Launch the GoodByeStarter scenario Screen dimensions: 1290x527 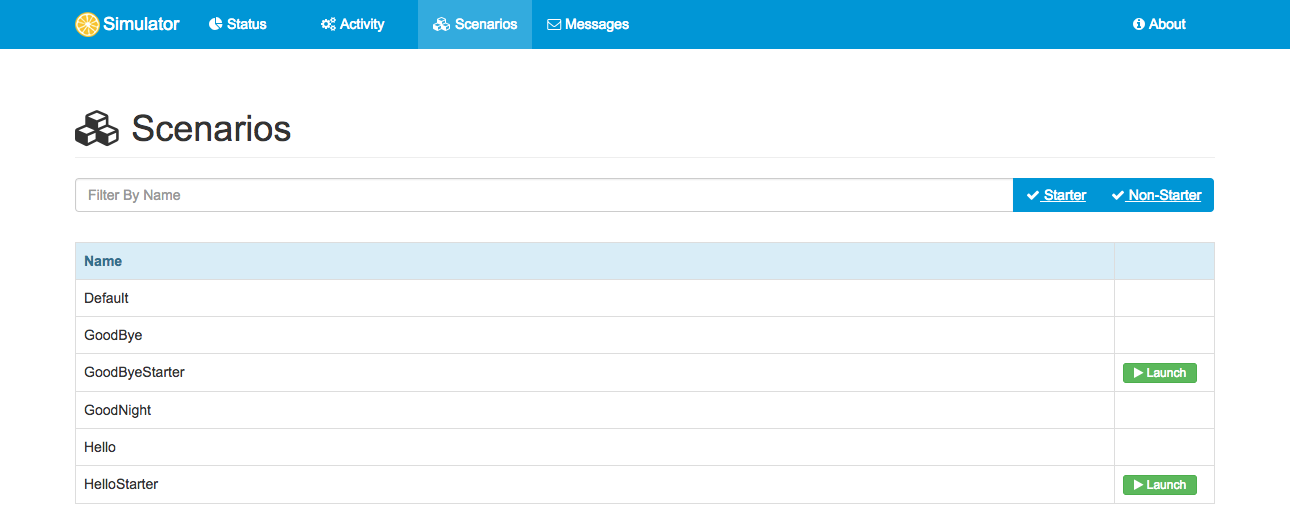tap(1159, 373)
